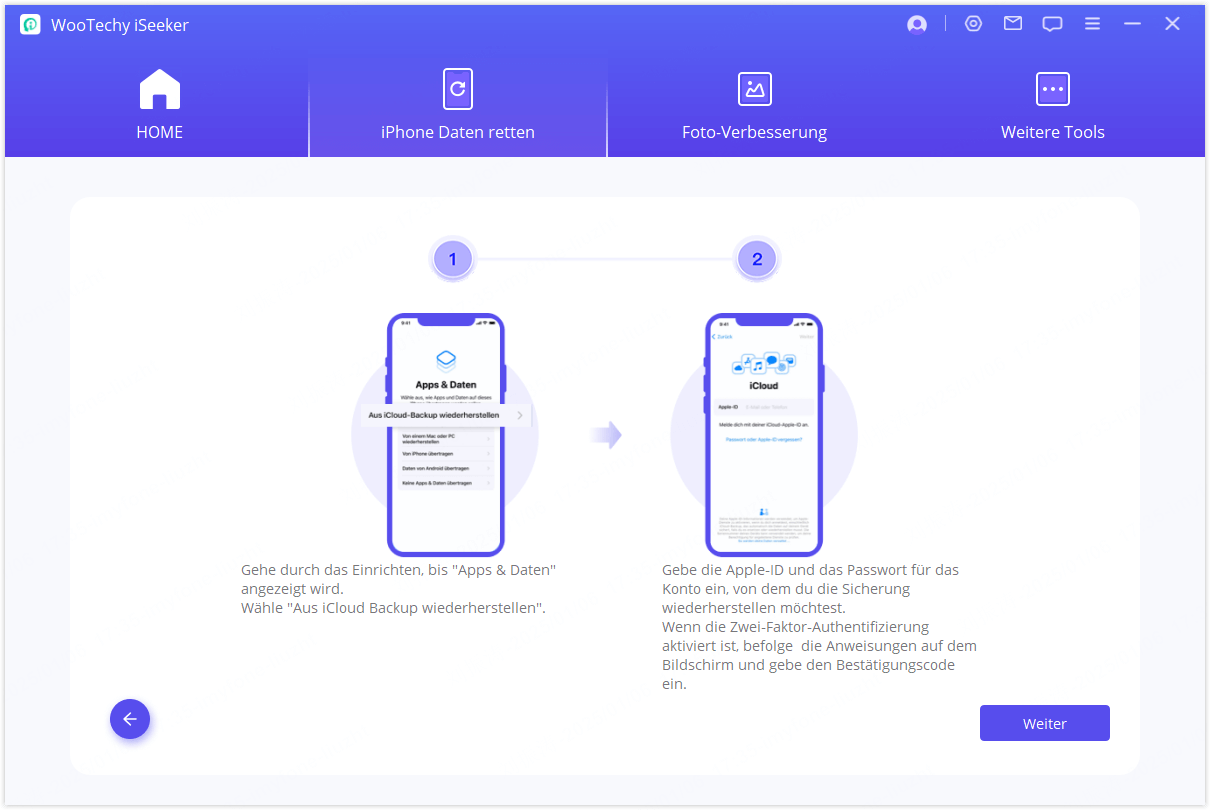Click the iCloud login phone illustration

point(764,434)
